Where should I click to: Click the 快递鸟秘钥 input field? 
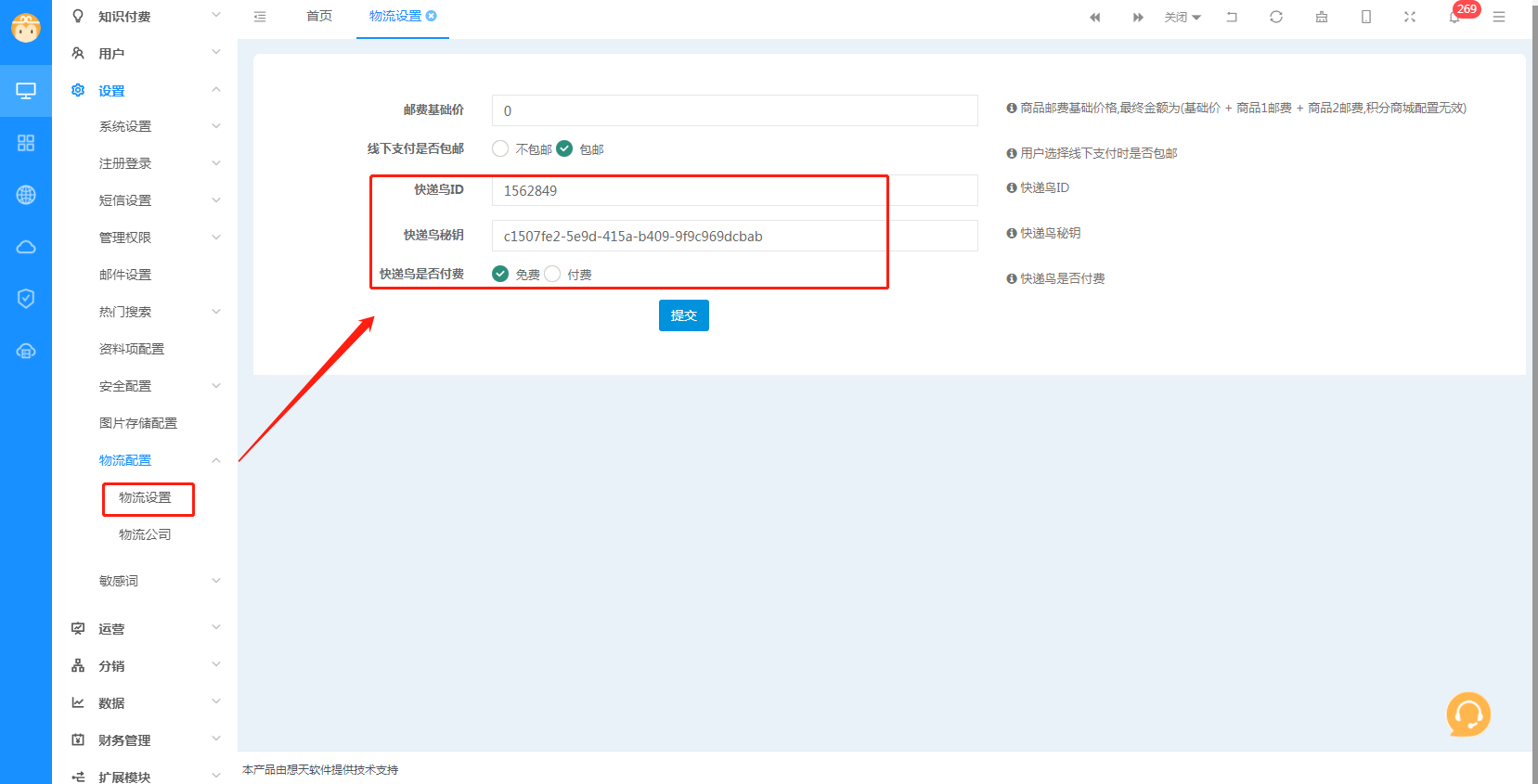click(735, 236)
